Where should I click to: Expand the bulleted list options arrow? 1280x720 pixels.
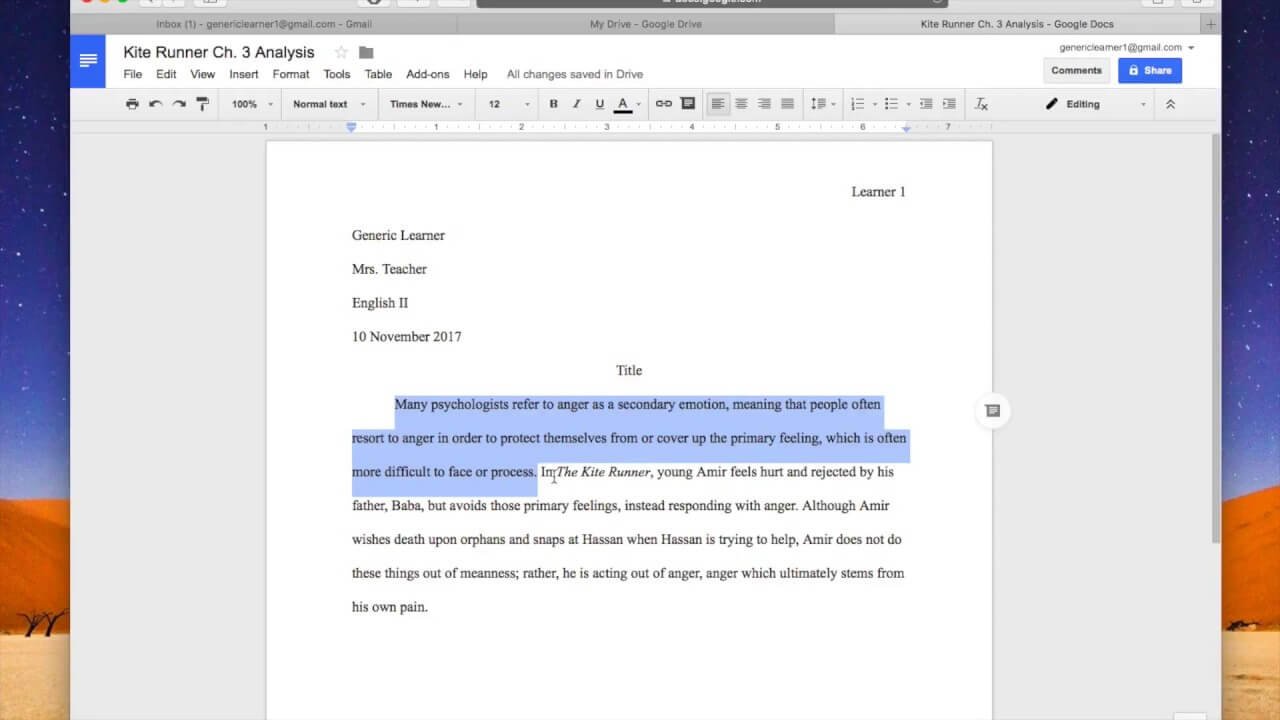tap(908, 104)
